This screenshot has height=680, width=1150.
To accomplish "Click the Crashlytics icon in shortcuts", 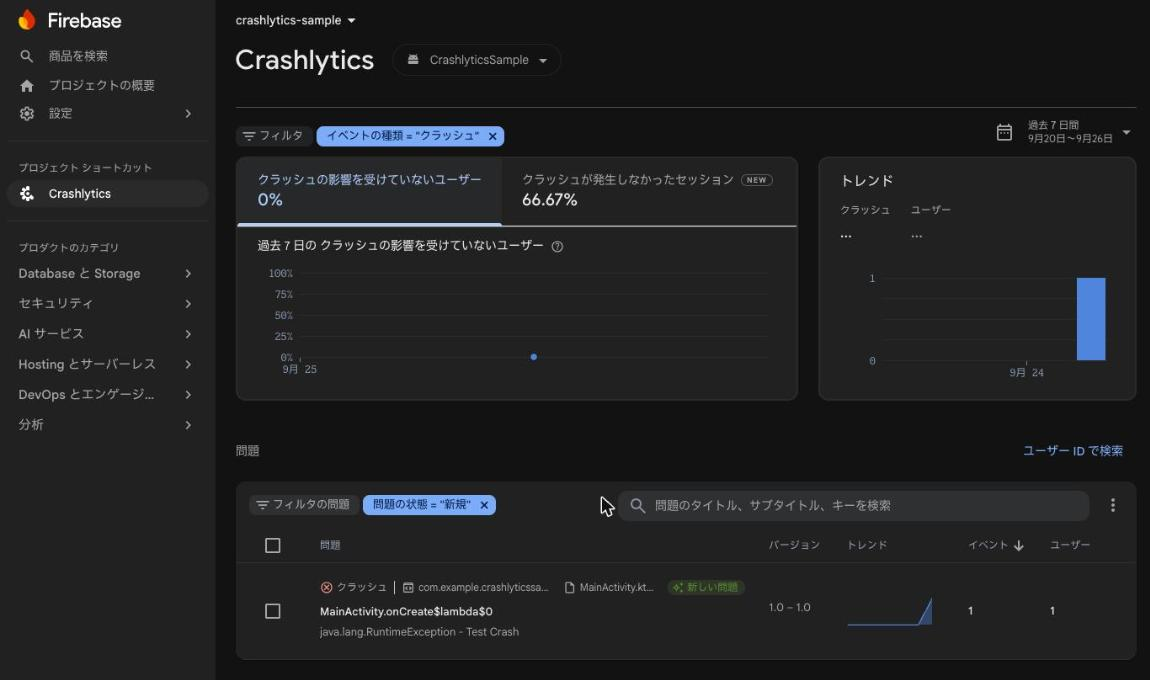I will [27, 194].
